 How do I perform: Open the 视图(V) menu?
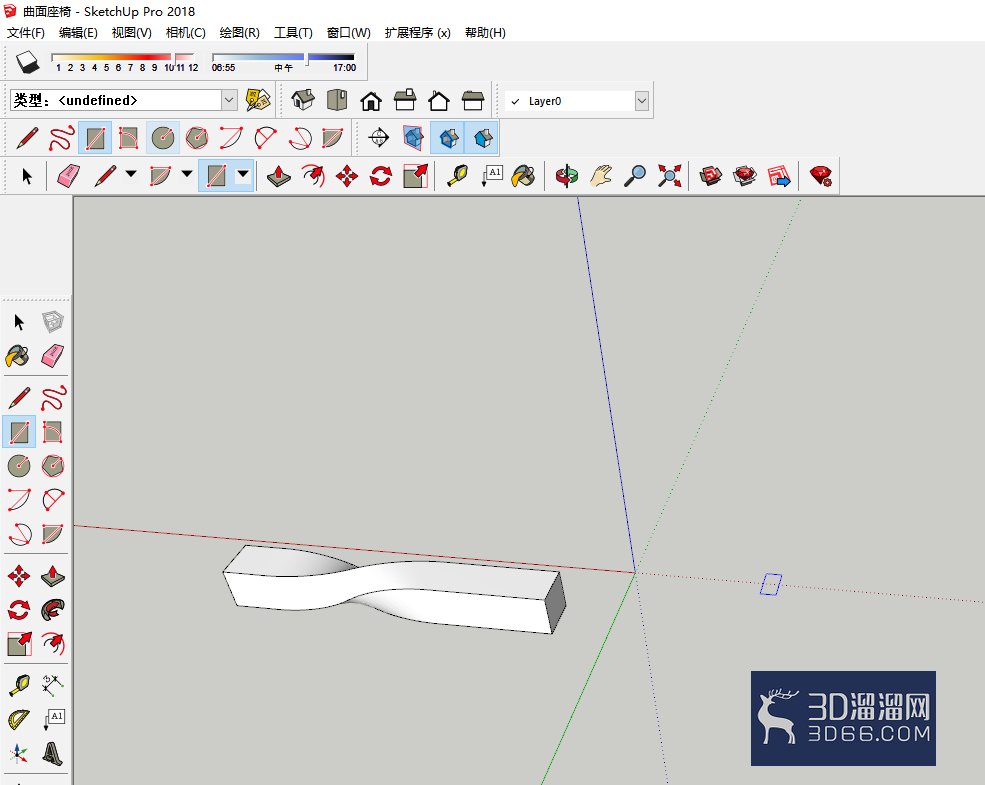(131, 33)
